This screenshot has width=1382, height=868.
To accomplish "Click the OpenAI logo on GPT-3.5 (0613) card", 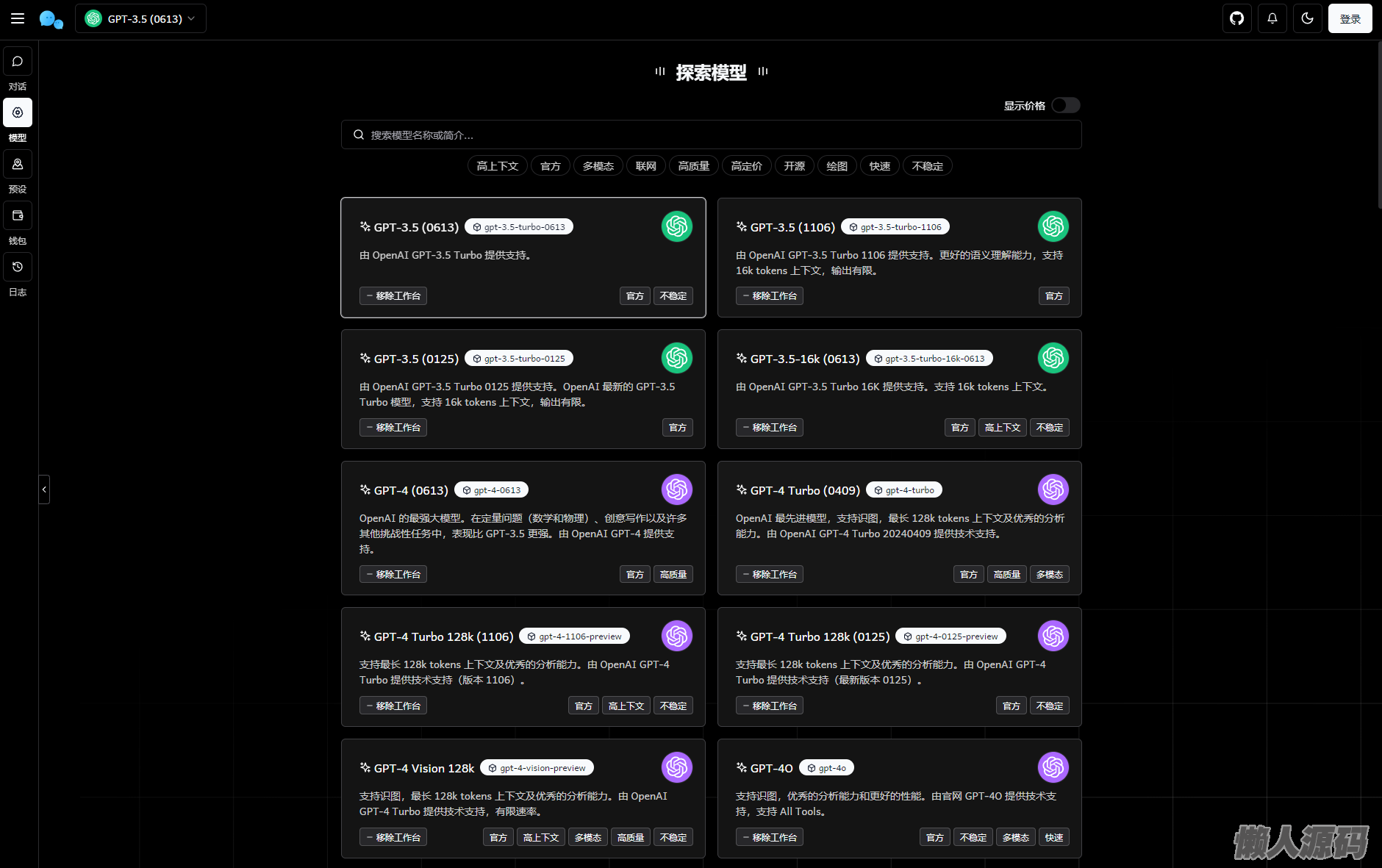I will click(x=677, y=226).
